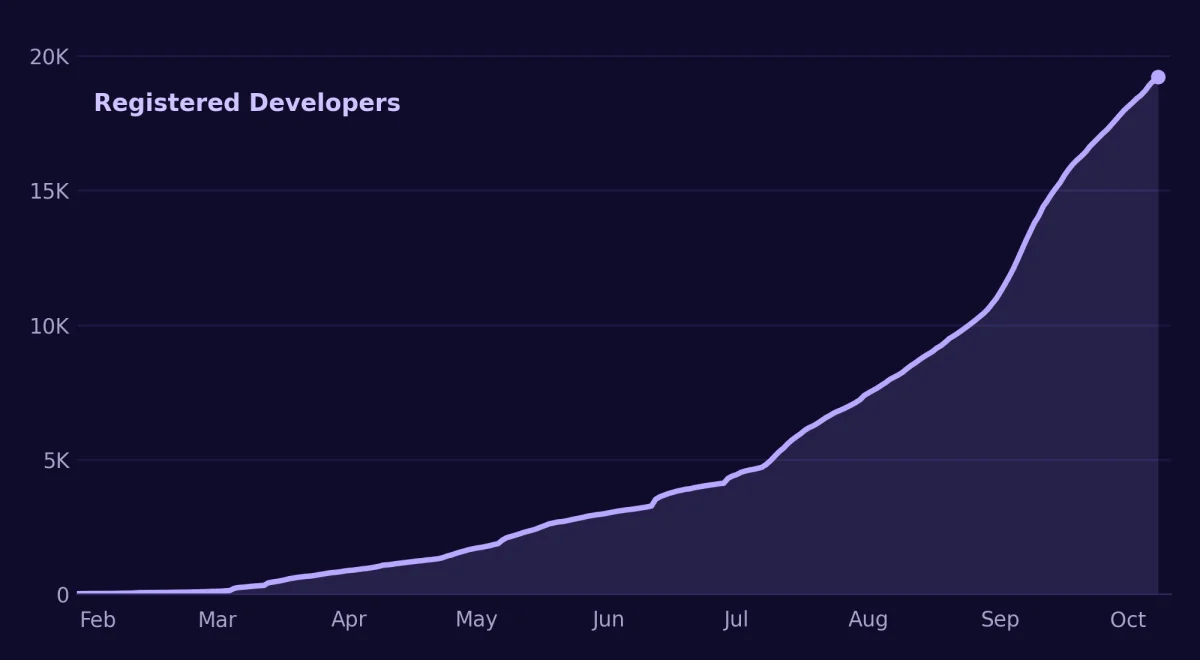This screenshot has width=1200, height=660.
Task: Click the '0' y-axis label
Action: [x=63, y=595]
